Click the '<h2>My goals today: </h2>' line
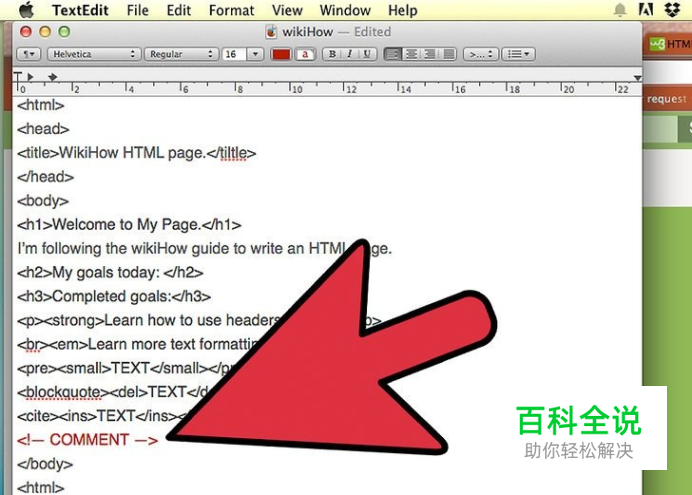The height and width of the screenshot is (495, 692). point(110,273)
